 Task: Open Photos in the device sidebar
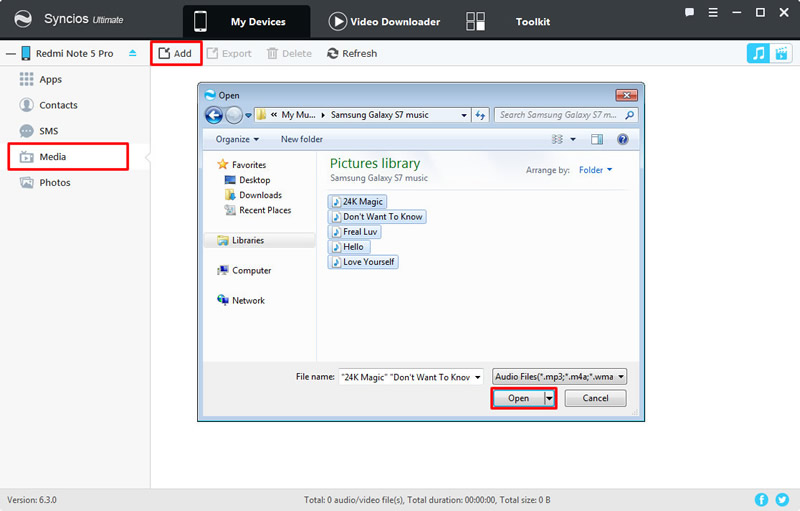[45, 183]
